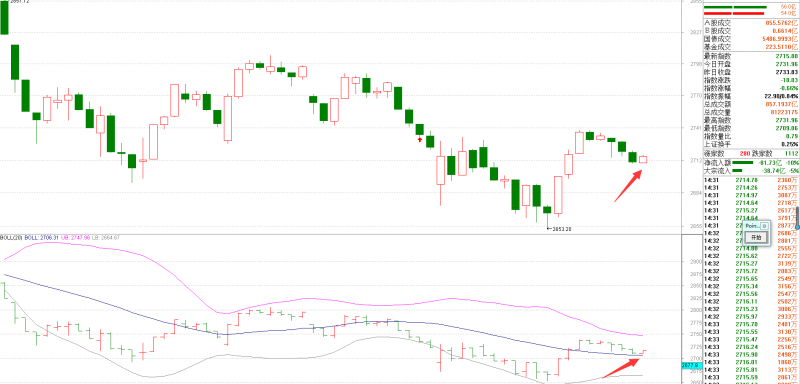Click the BOLL(20) indicator label
The image size is (800, 384).
click(x=12, y=238)
